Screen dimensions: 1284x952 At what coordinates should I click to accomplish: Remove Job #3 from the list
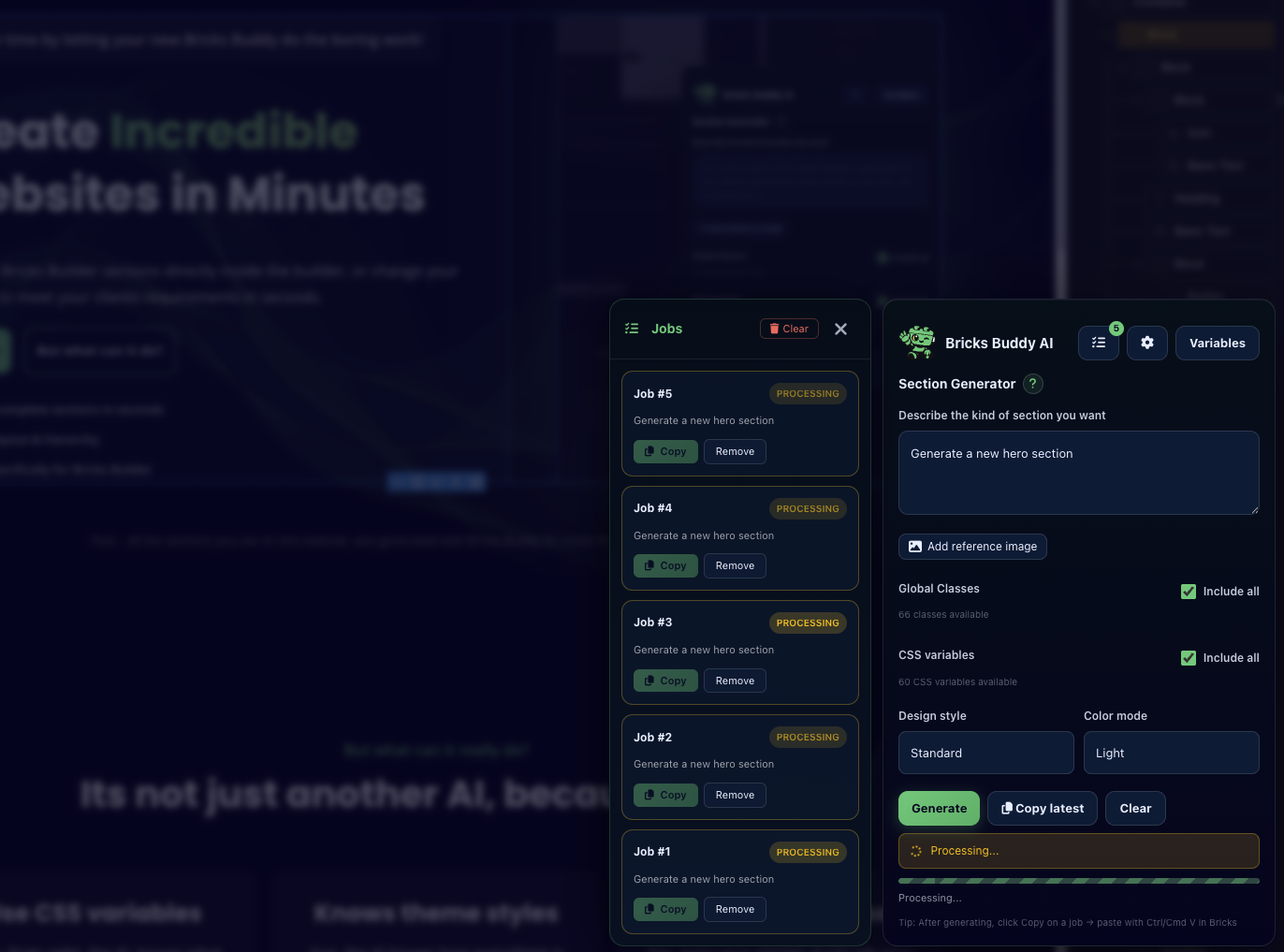click(735, 681)
